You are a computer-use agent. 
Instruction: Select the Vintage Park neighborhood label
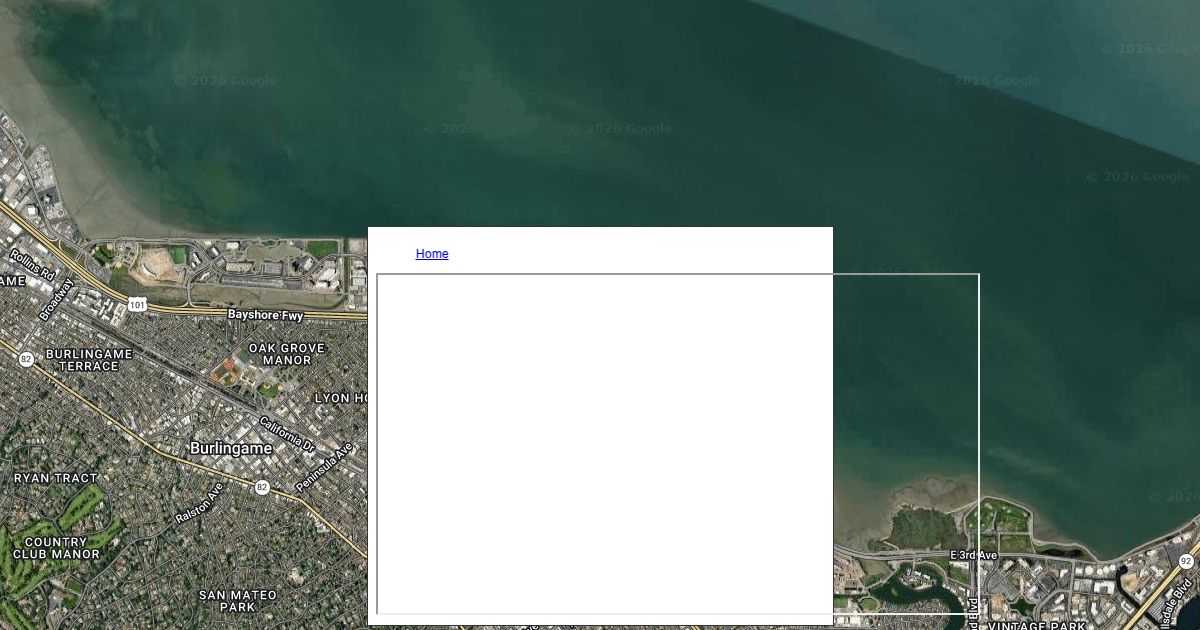tap(1037, 625)
